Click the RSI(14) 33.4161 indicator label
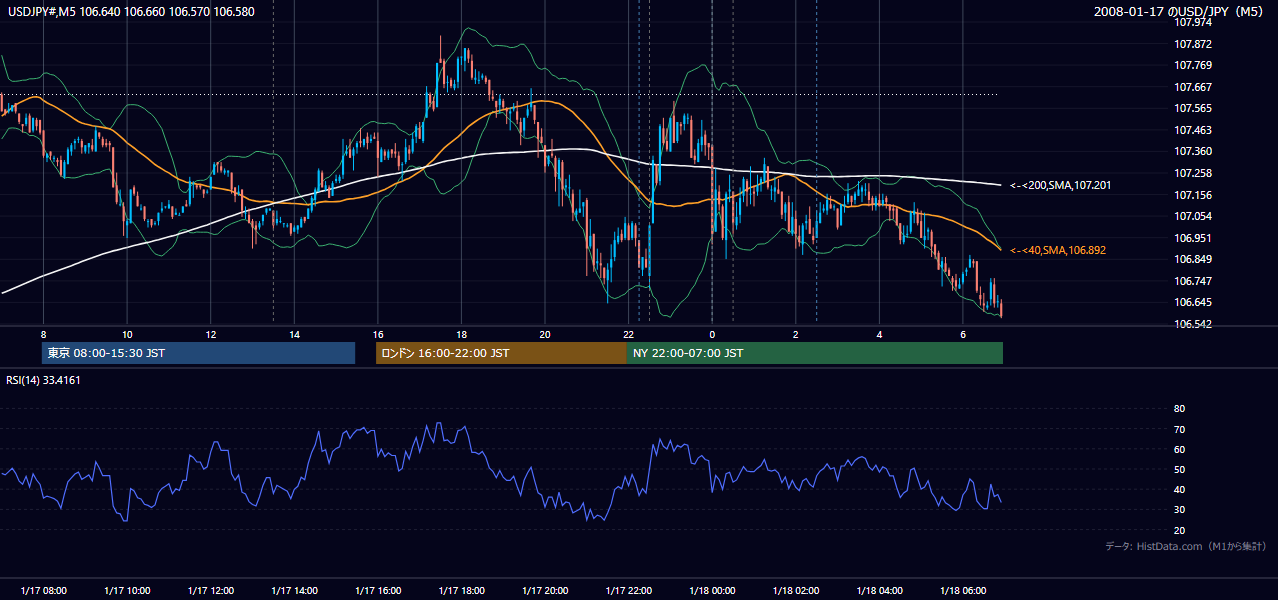The width and height of the screenshot is (1278, 600). pyautogui.click(x=43, y=380)
